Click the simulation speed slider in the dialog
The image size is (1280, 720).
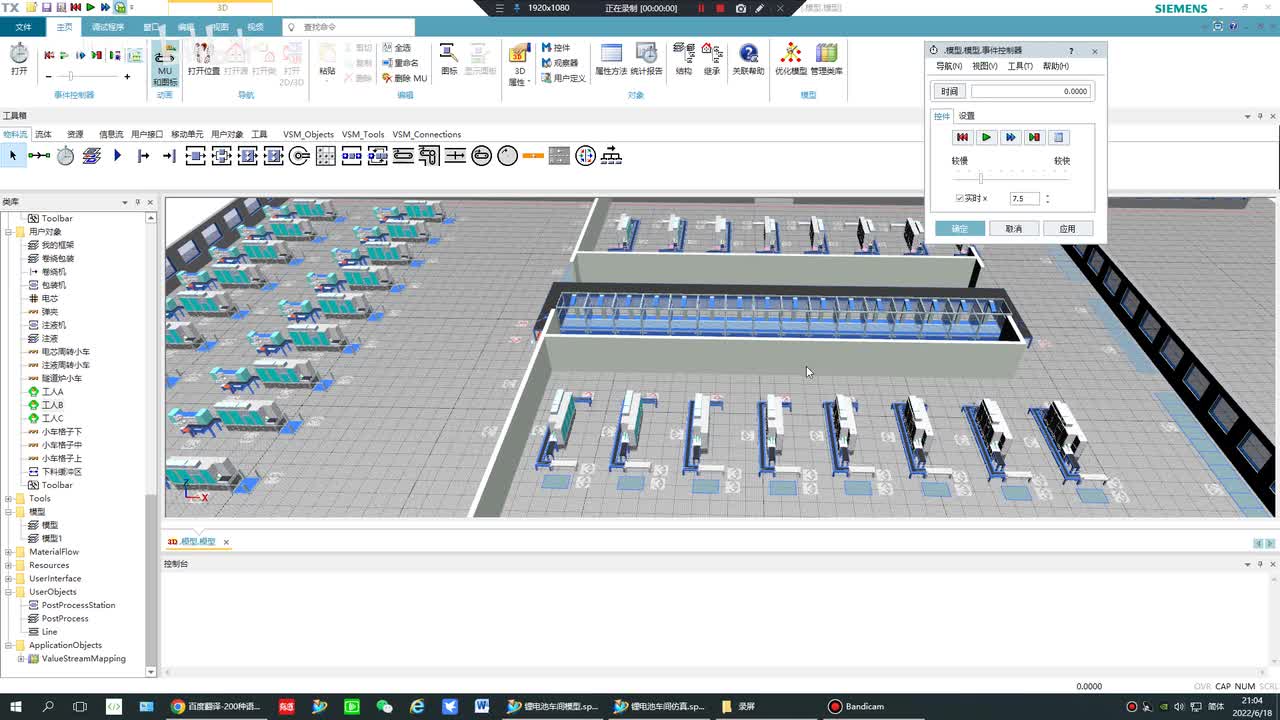[980, 178]
